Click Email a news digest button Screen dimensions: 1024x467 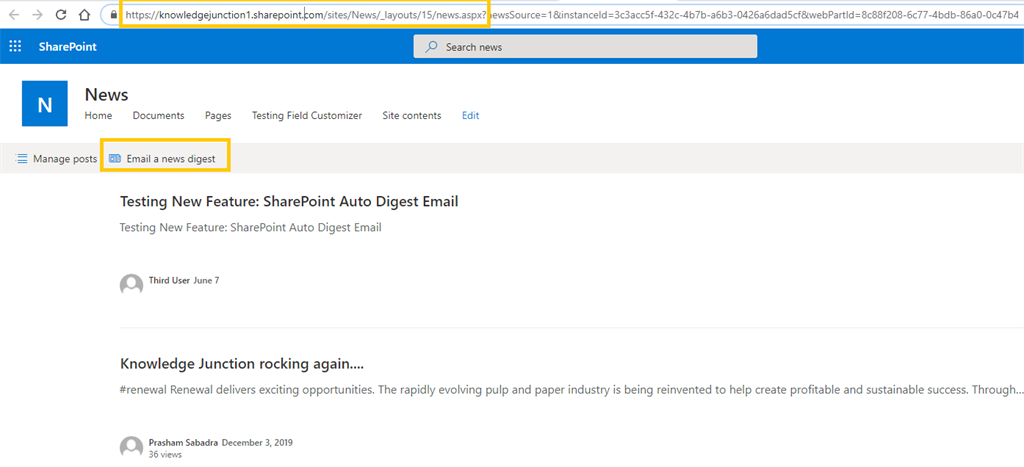point(162,159)
